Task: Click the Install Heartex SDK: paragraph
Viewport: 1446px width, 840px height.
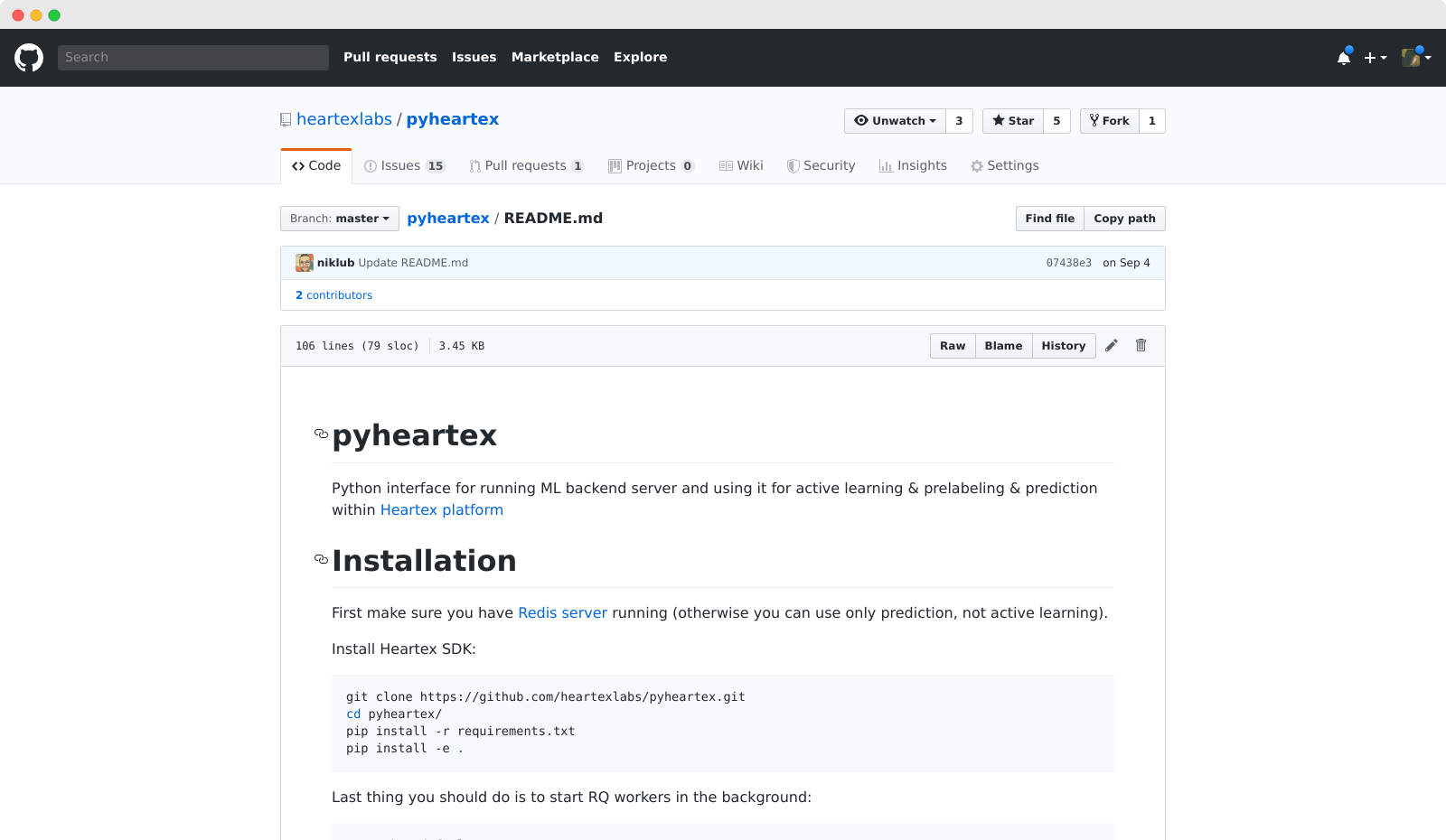Action: (x=404, y=649)
